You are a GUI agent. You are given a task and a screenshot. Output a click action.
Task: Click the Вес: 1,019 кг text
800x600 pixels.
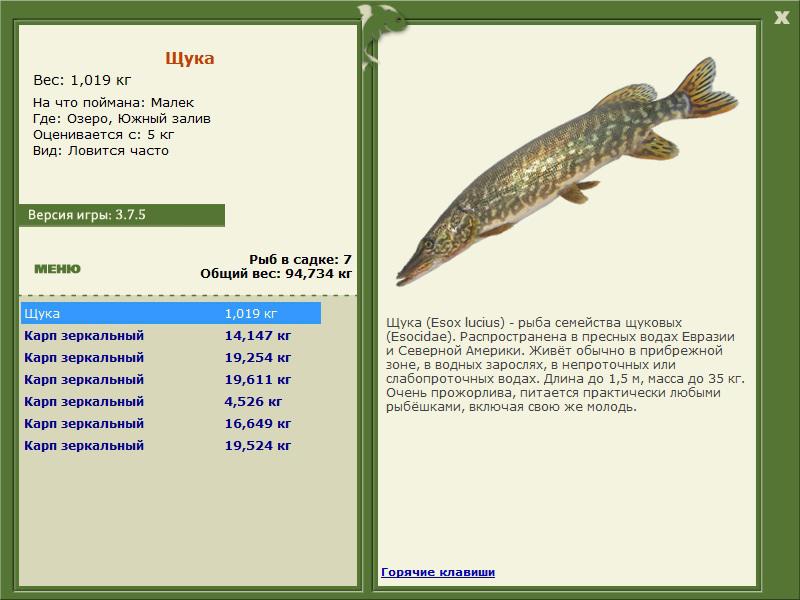coord(82,80)
